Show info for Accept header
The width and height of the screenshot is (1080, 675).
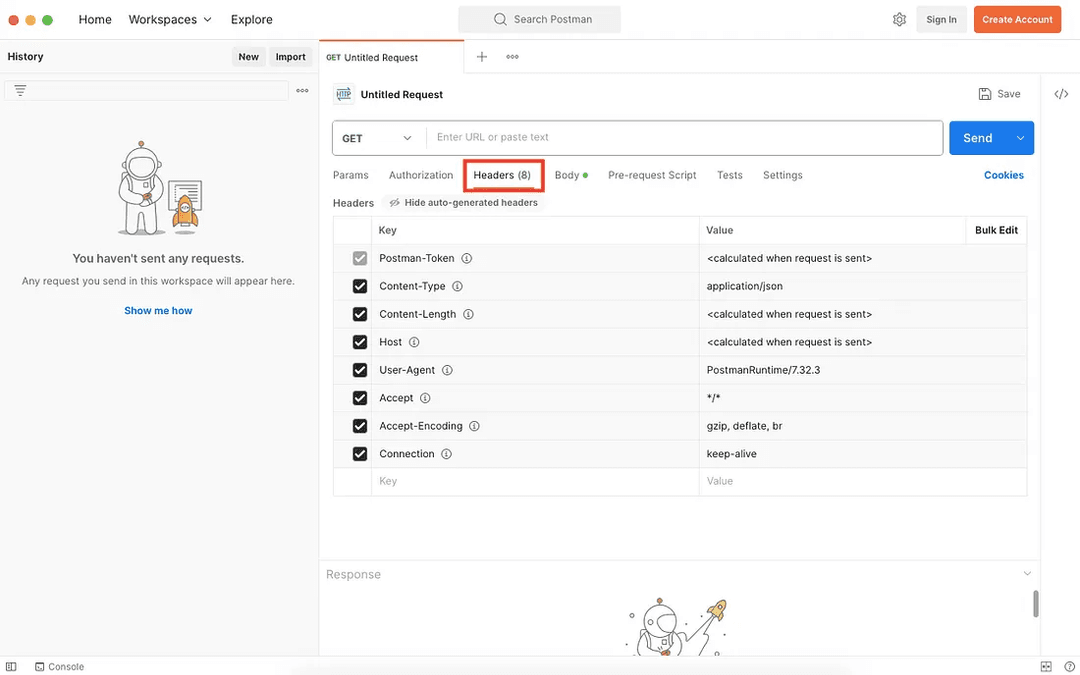pos(425,398)
